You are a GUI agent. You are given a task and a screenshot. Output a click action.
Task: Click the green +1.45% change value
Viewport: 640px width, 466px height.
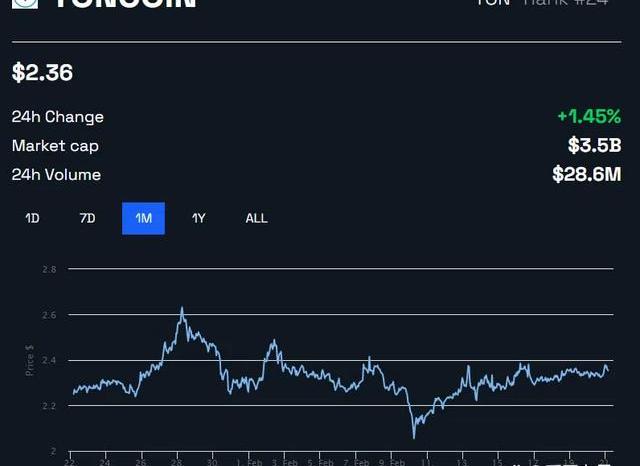point(588,117)
